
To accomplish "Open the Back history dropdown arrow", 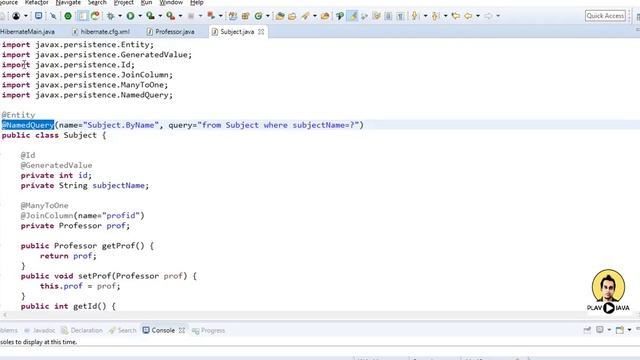I will pyautogui.click(x=478, y=16).
